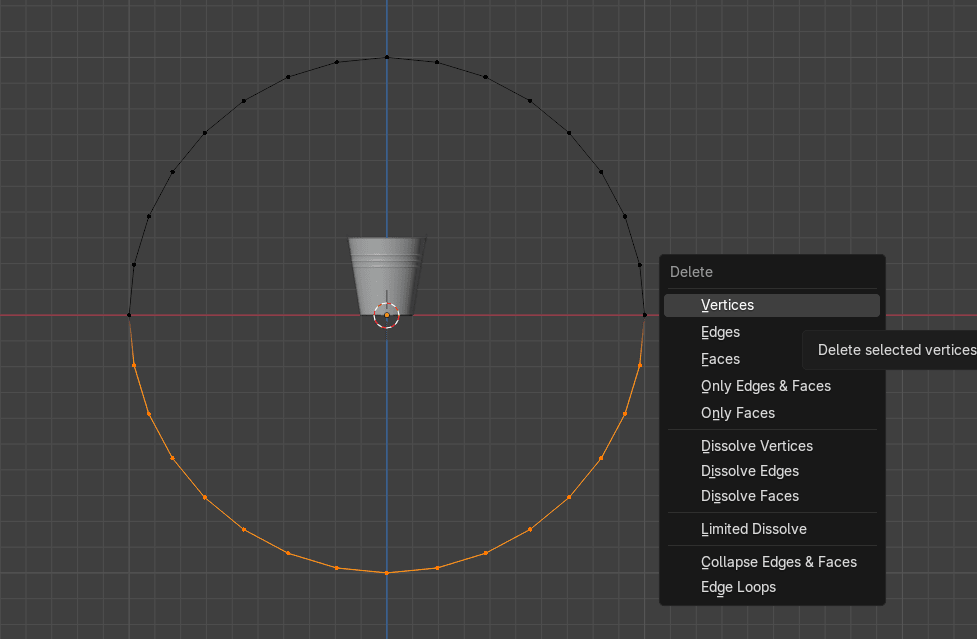The height and width of the screenshot is (639, 977).
Task: Click the orange vertex just right of the bottommost vertex
Action: pos(437,568)
